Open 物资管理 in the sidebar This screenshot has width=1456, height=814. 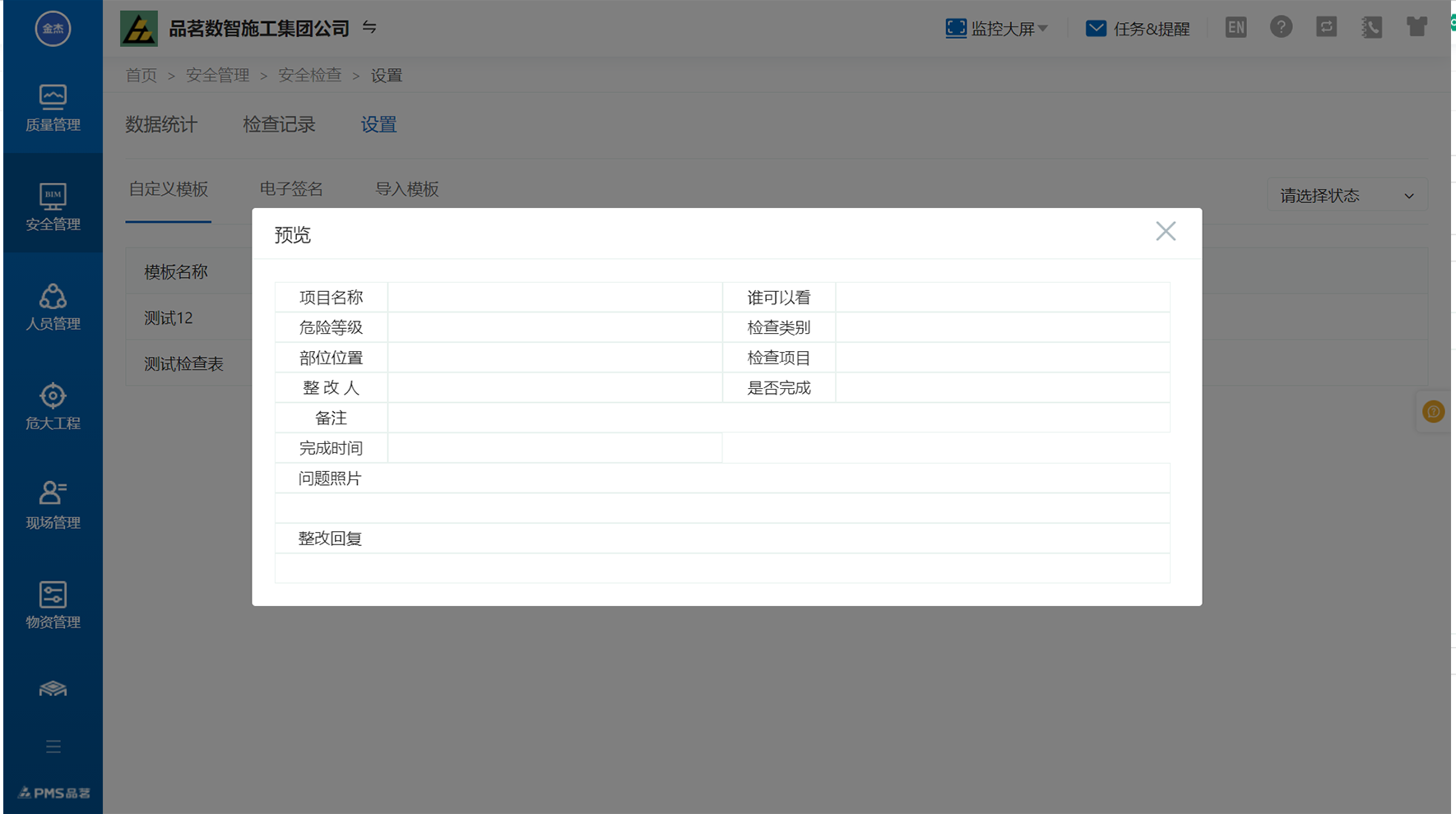tap(53, 606)
